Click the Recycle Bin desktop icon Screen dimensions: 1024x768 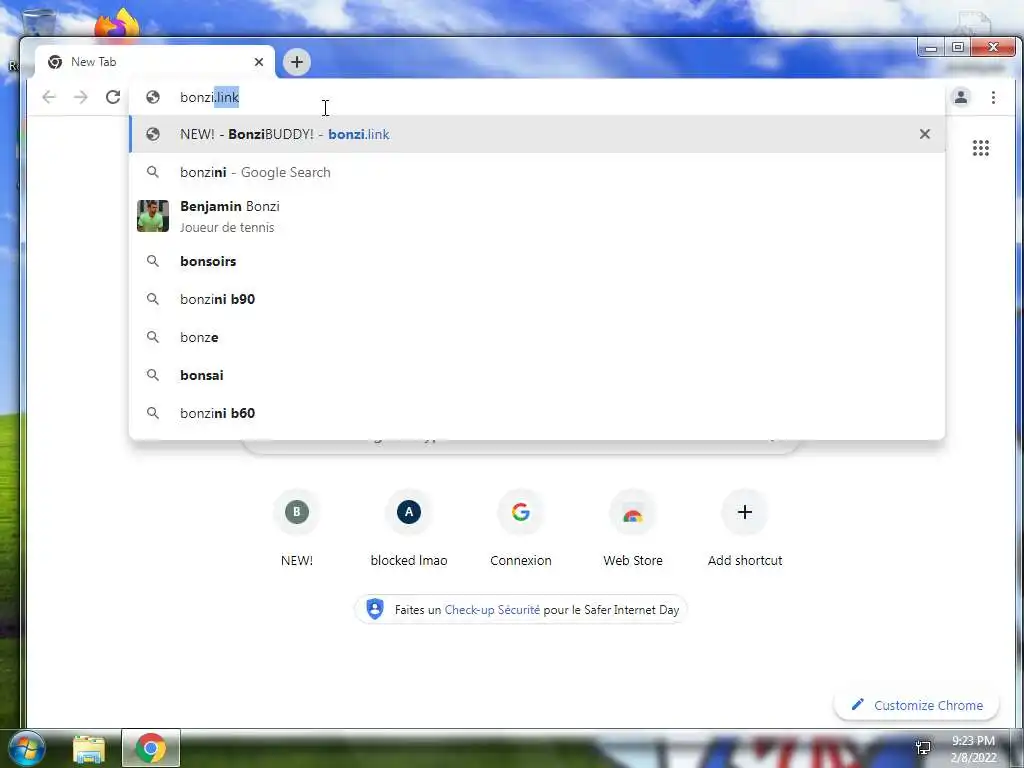click(x=39, y=24)
